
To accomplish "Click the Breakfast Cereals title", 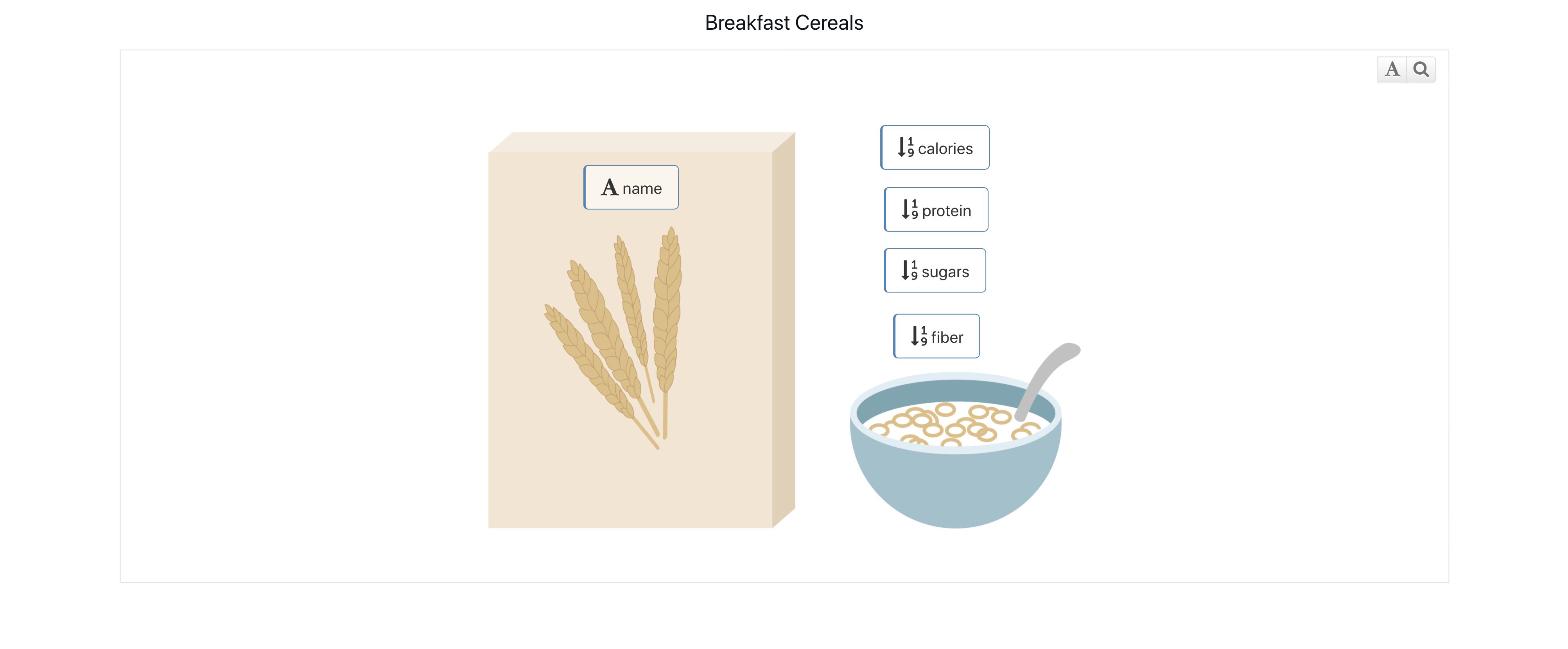I will [x=784, y=23].
